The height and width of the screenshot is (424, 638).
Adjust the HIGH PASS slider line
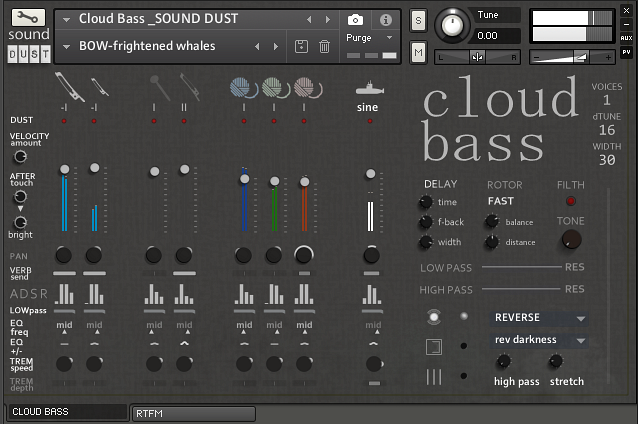(521, 289)
